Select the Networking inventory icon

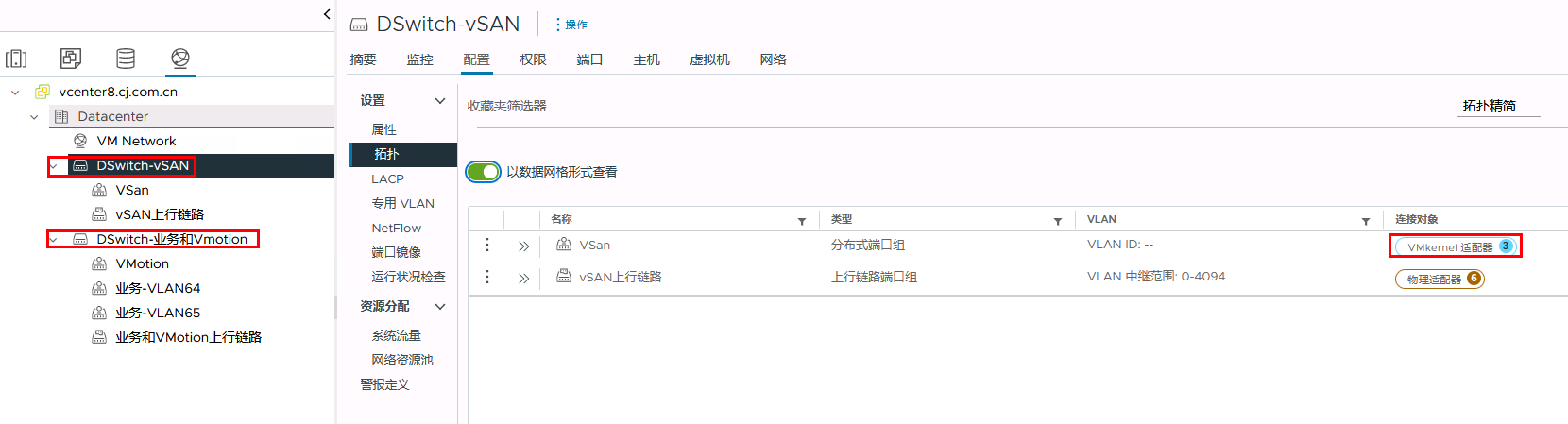click(x=180, y=59)
